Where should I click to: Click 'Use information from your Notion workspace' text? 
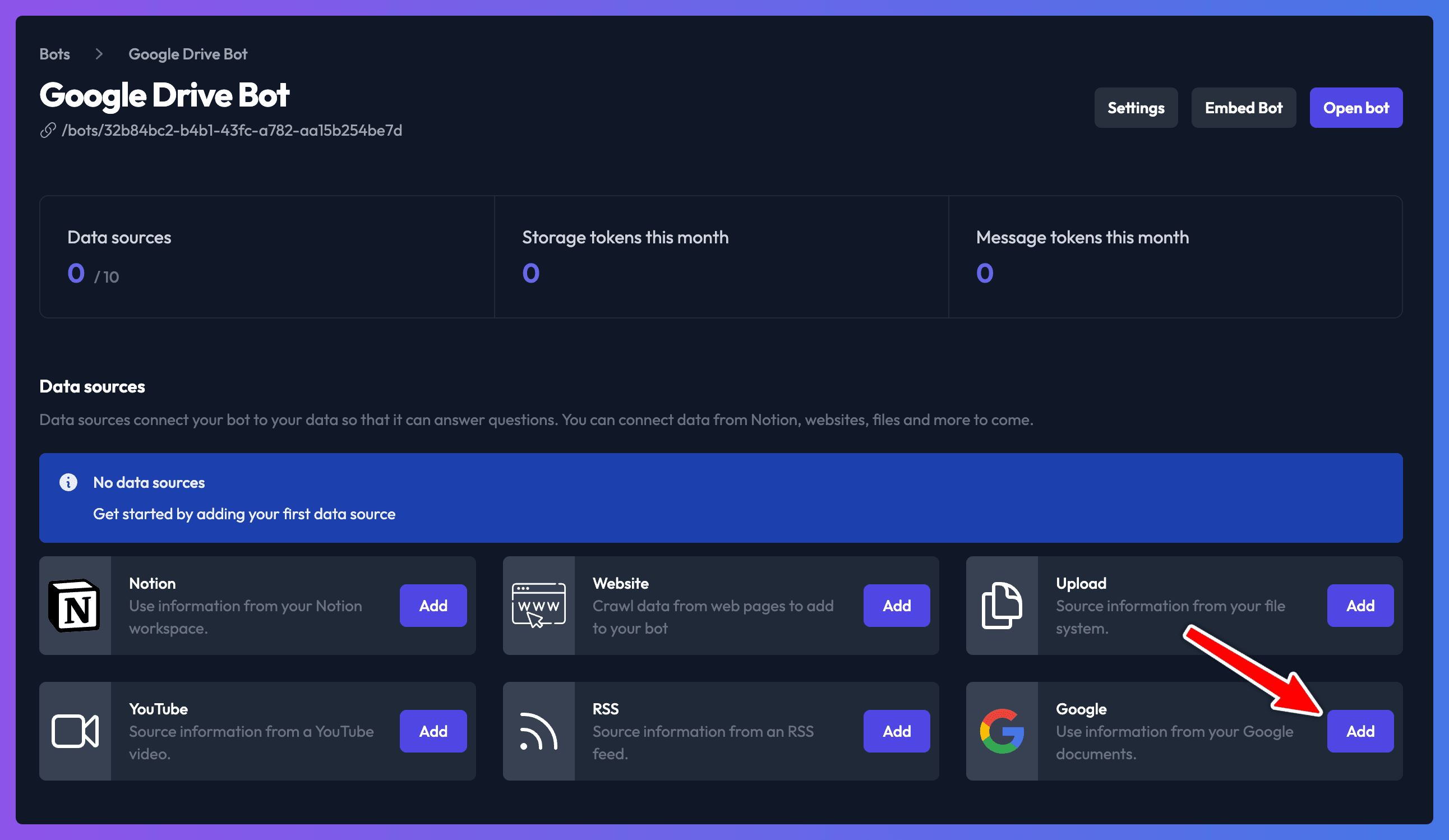point(246,617)
